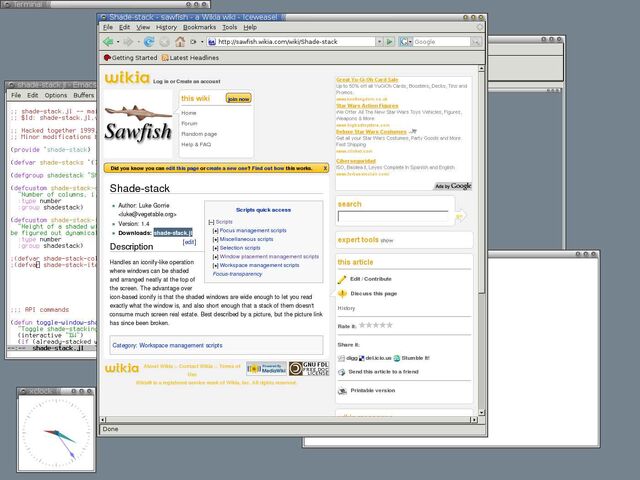The image size is (640, 480).
Task: Click the History link under this article
Action: coord(346,309)
